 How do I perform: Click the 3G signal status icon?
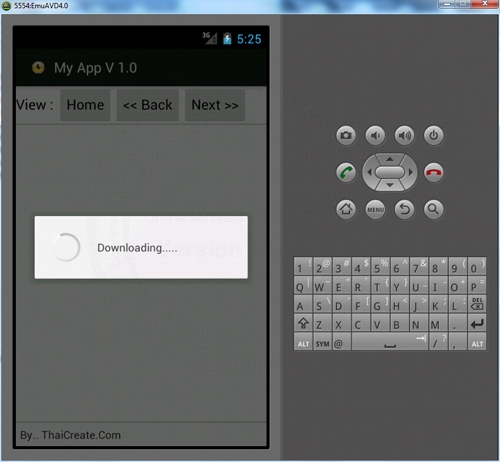[x=210, y=38]
